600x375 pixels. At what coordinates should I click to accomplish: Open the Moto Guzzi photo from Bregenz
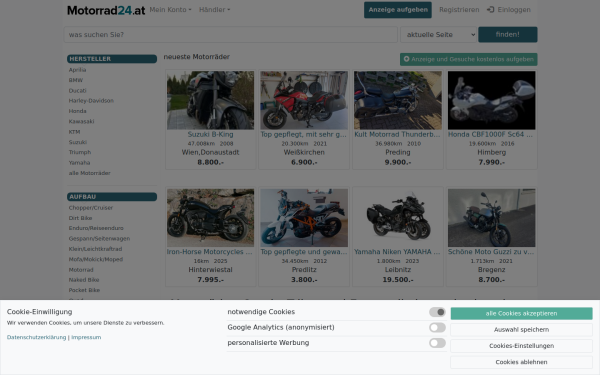(492, 218)
